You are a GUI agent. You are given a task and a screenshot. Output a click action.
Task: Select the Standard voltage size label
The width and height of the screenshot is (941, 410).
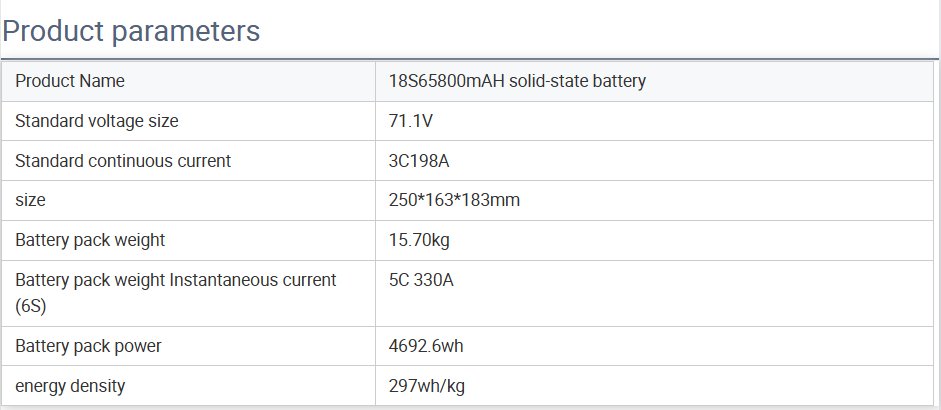pos(97,121)
